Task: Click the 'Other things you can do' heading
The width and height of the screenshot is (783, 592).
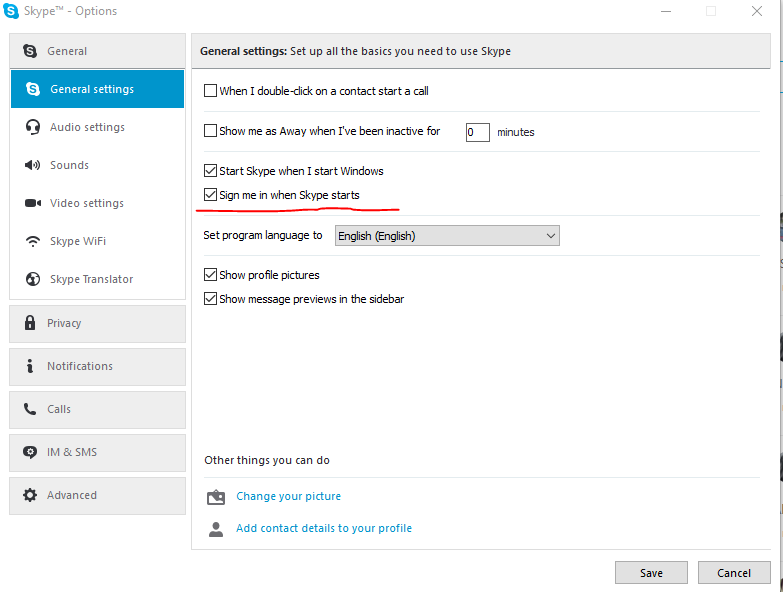Action: [267, 460]
